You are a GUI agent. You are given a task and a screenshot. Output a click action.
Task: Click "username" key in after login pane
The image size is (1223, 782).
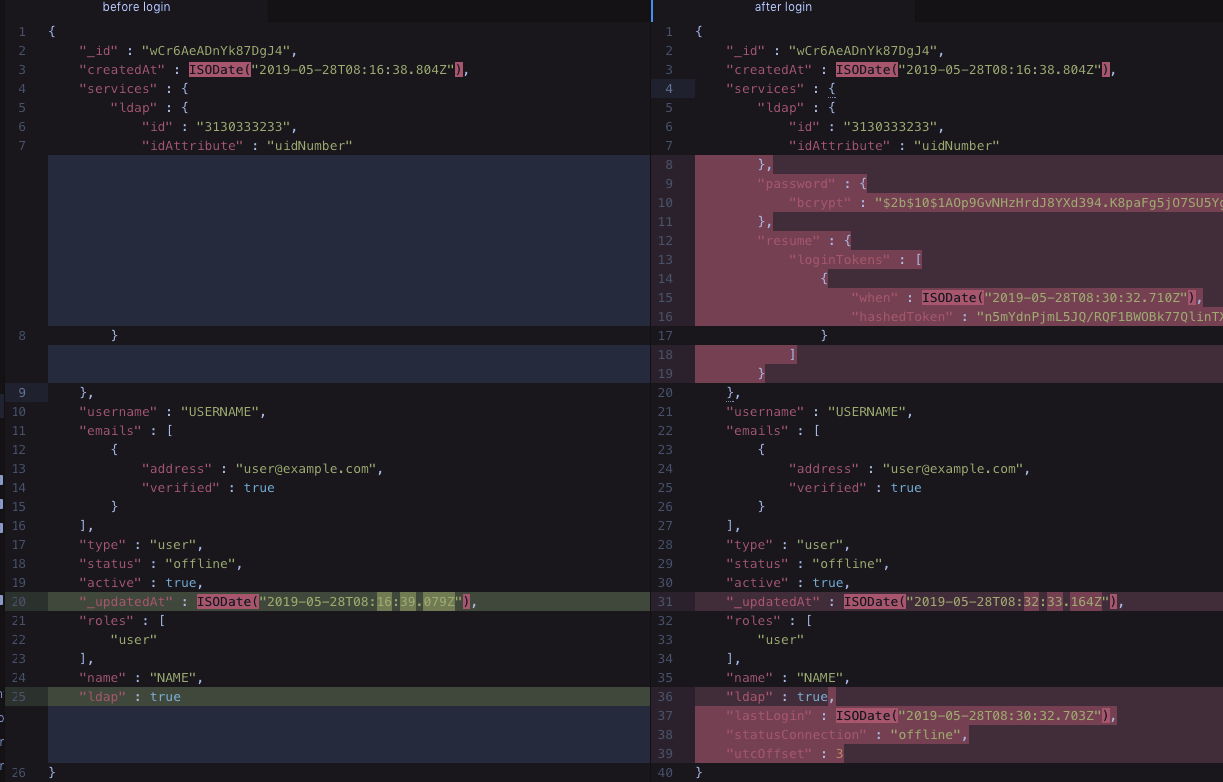765,412
